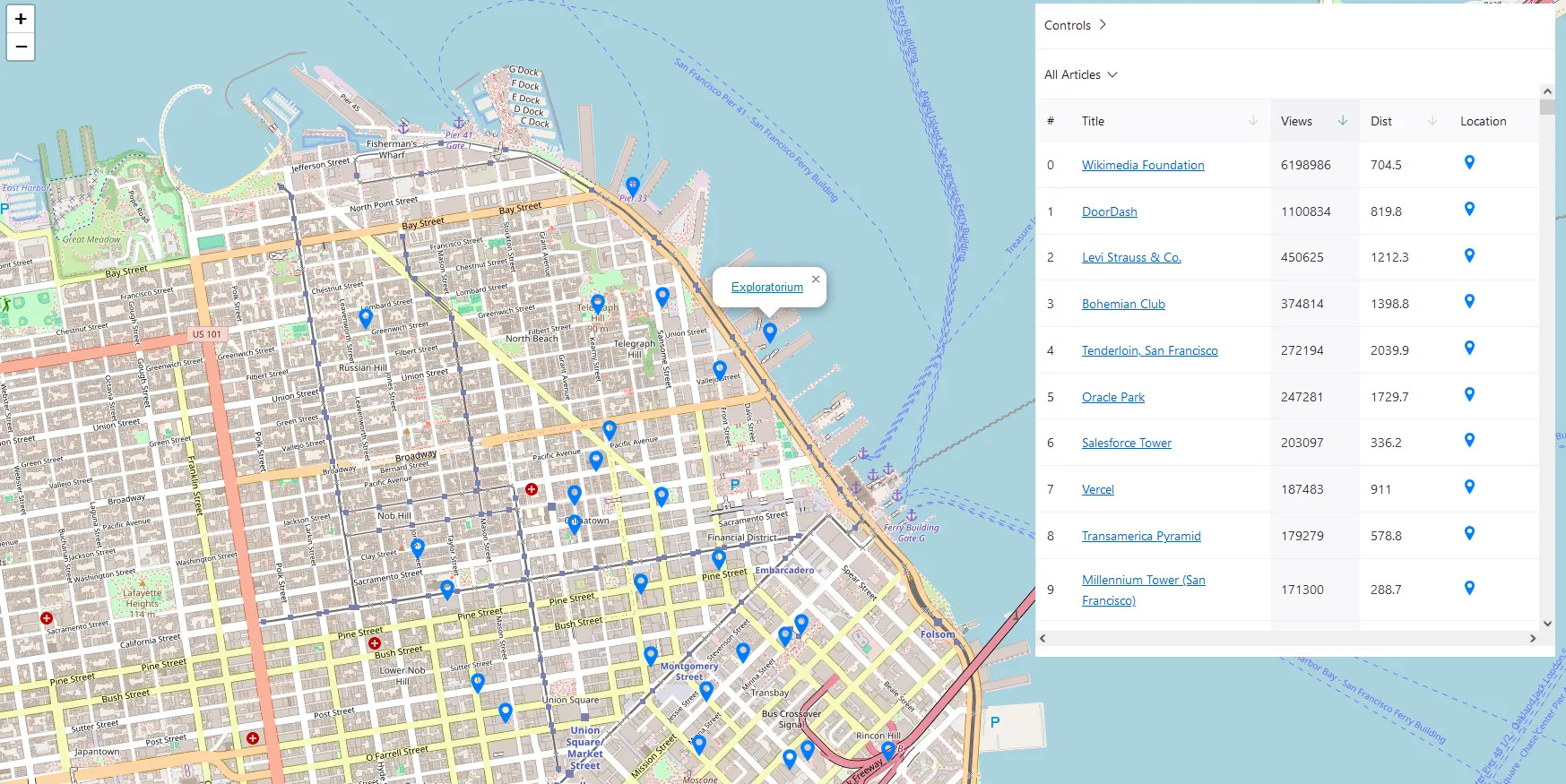Open the Exploratorium link in popup
The image size is (1566, 784).
pyautogui.click(x=767, y=288)
